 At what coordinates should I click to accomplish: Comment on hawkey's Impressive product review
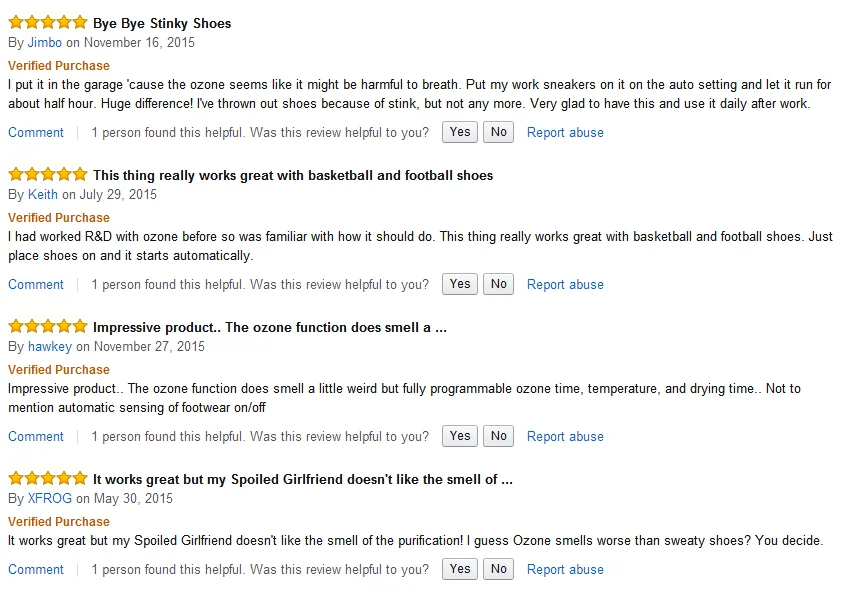pyautogui.click(x=36, y=436)
